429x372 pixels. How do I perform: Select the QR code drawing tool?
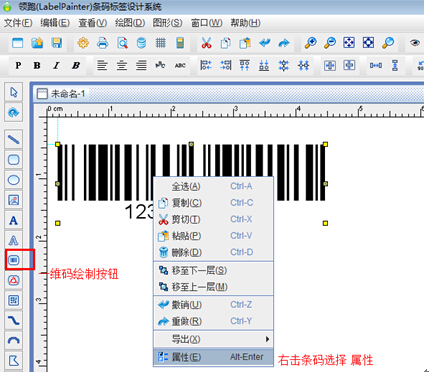click(x=14, y=300)
